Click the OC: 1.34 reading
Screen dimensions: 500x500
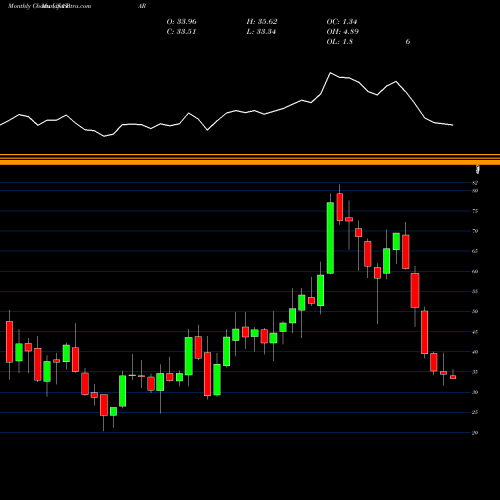[342, 22]
